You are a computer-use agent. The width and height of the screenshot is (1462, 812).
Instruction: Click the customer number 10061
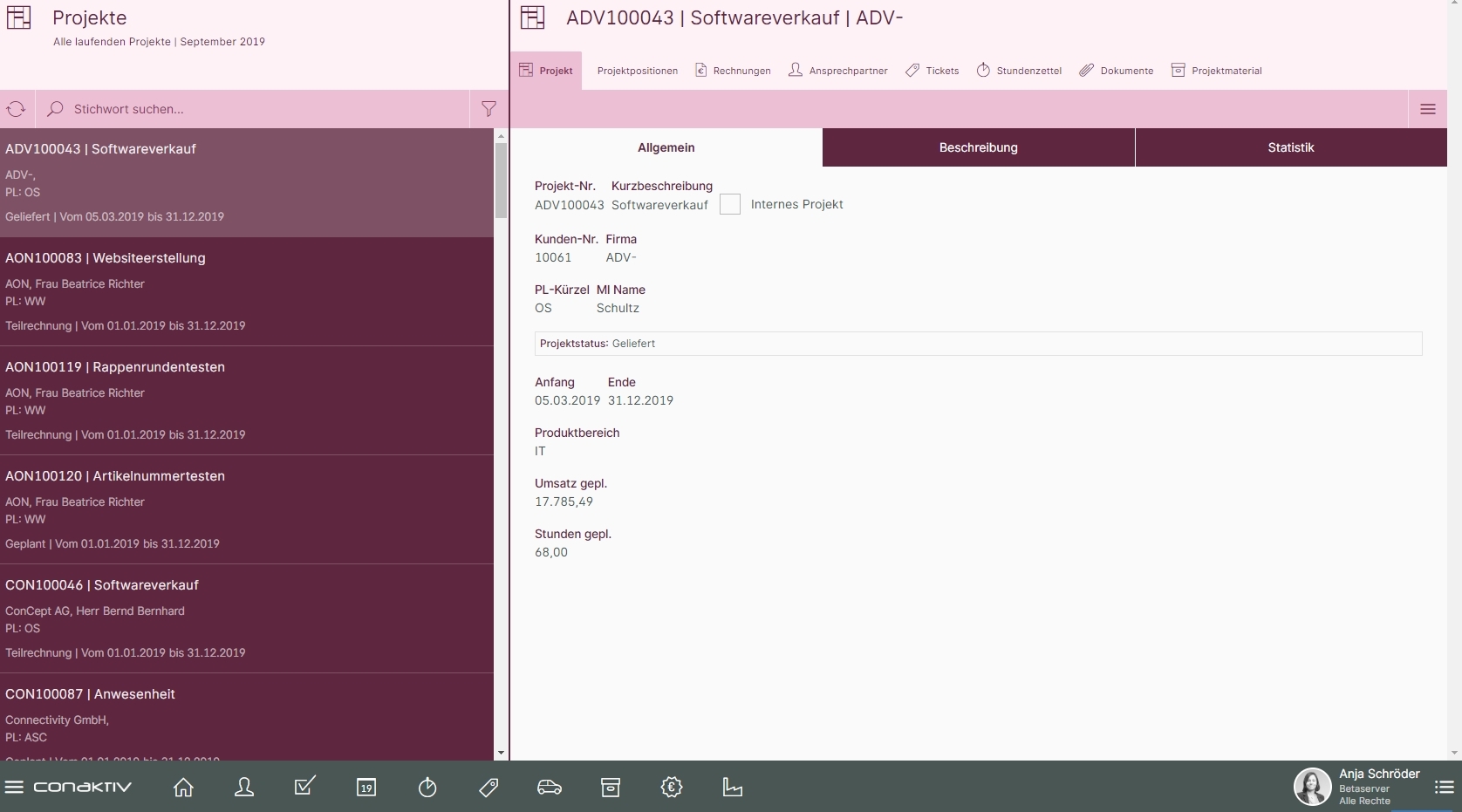pyautogui.click(x=553, y=258)
